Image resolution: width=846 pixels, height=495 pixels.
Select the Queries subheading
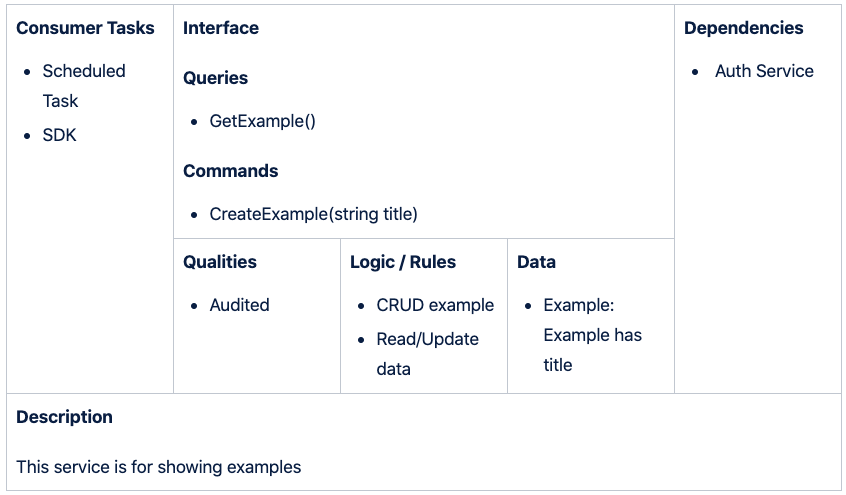click(x=215, y=78)
